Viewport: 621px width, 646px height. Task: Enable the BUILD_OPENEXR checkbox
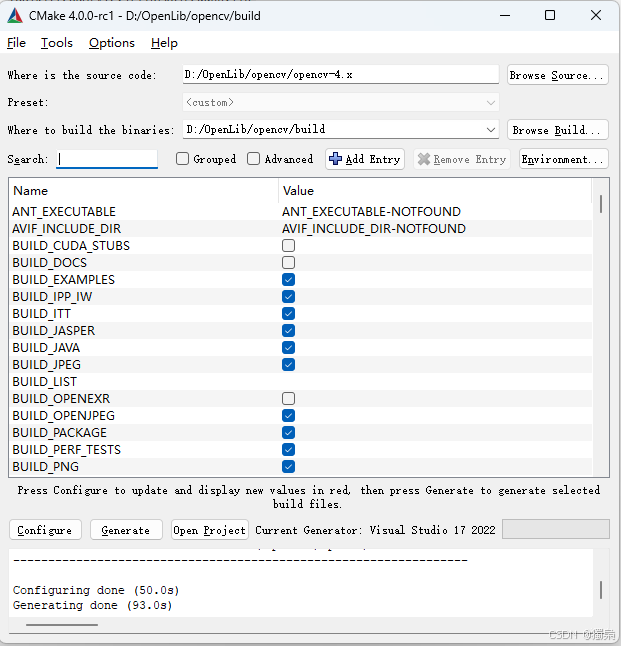click(288, 398)
